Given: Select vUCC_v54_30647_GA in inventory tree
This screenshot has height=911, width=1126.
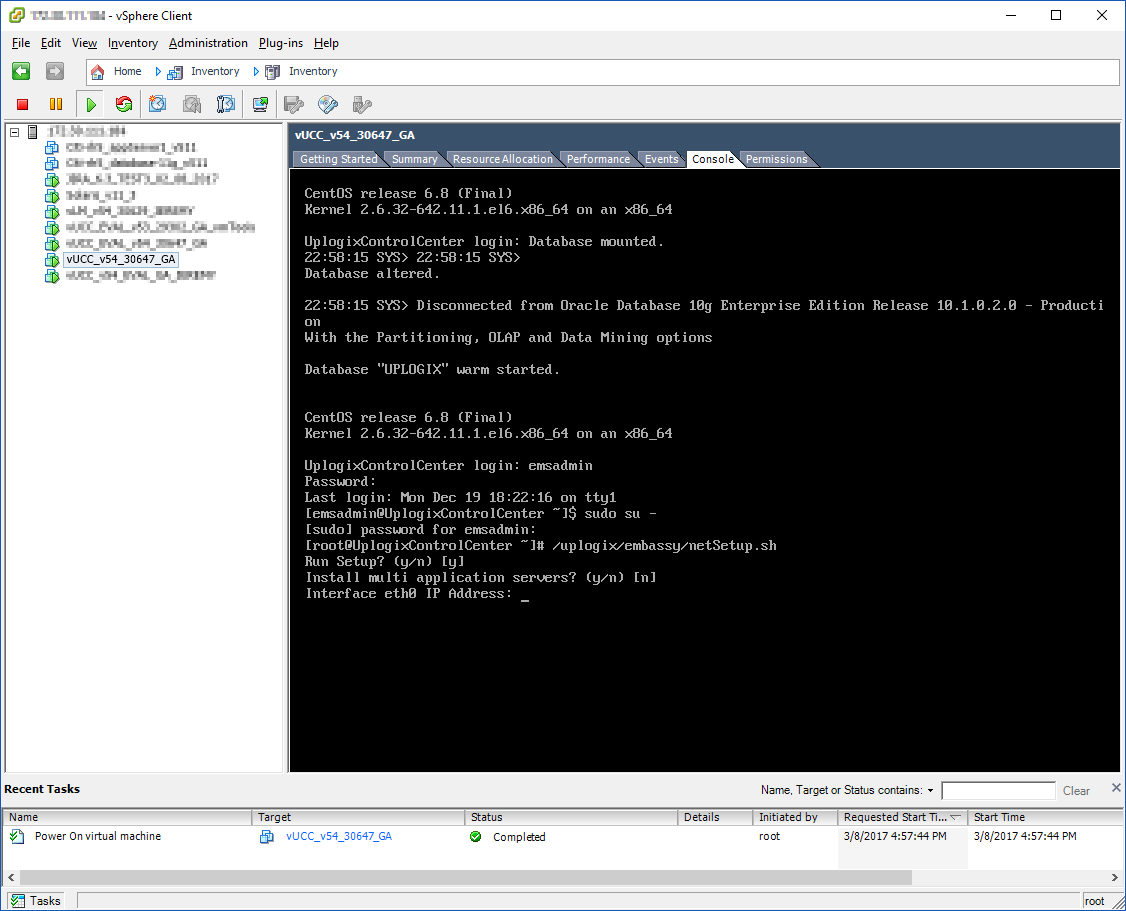Looking at the screenshot, I should 120,259.
